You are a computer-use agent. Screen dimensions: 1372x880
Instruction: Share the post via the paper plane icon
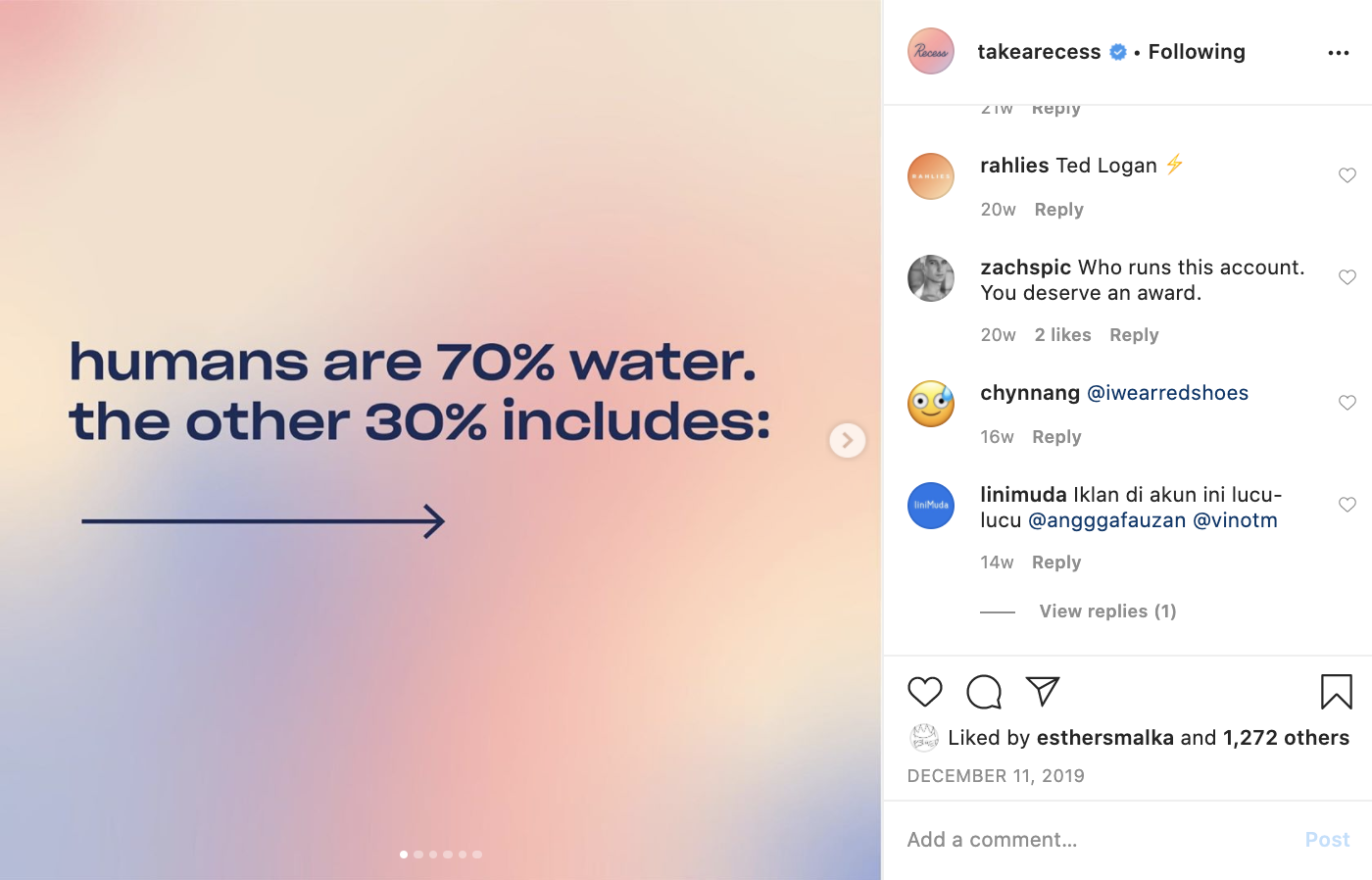pyautogui.click(x=1043, y=692)
